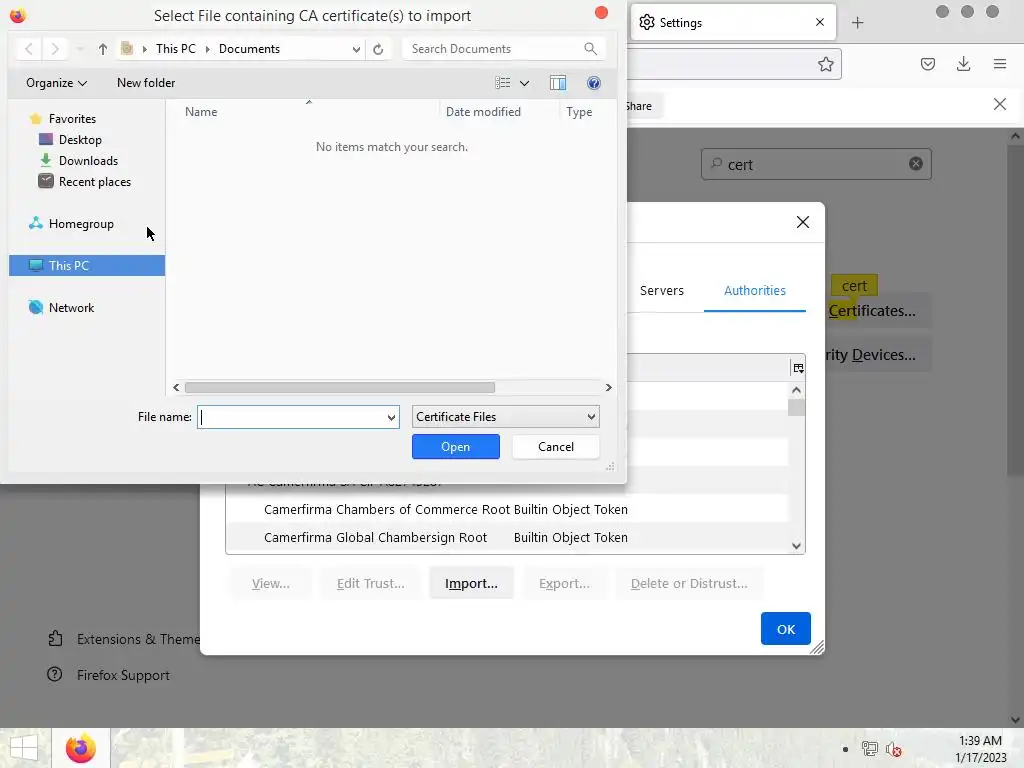
Task: Change the file view layout icon
Action: click(502, 83)
